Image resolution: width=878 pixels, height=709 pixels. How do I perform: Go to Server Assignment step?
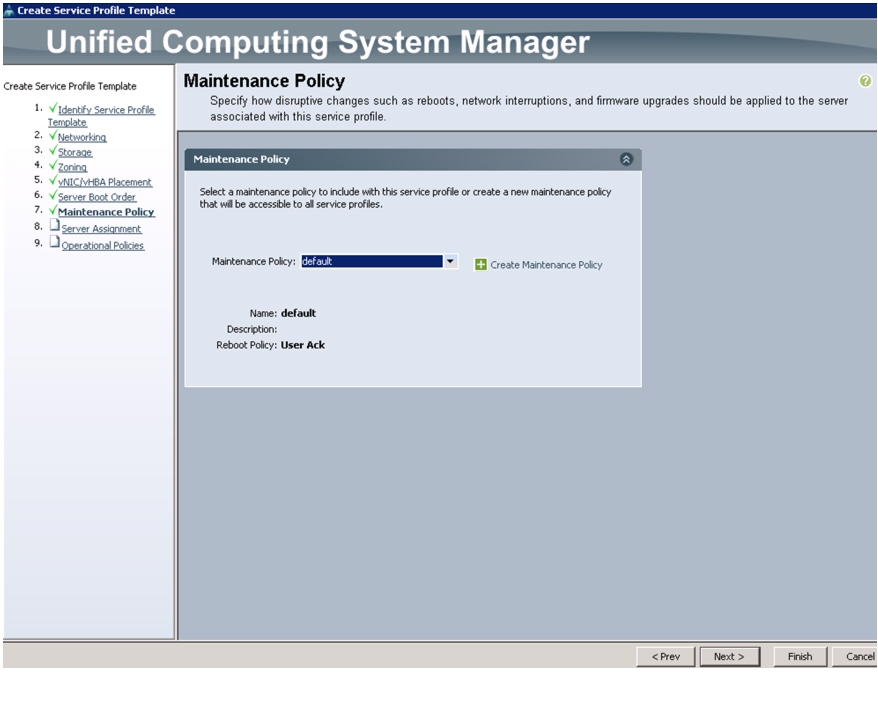coord(101,229)
